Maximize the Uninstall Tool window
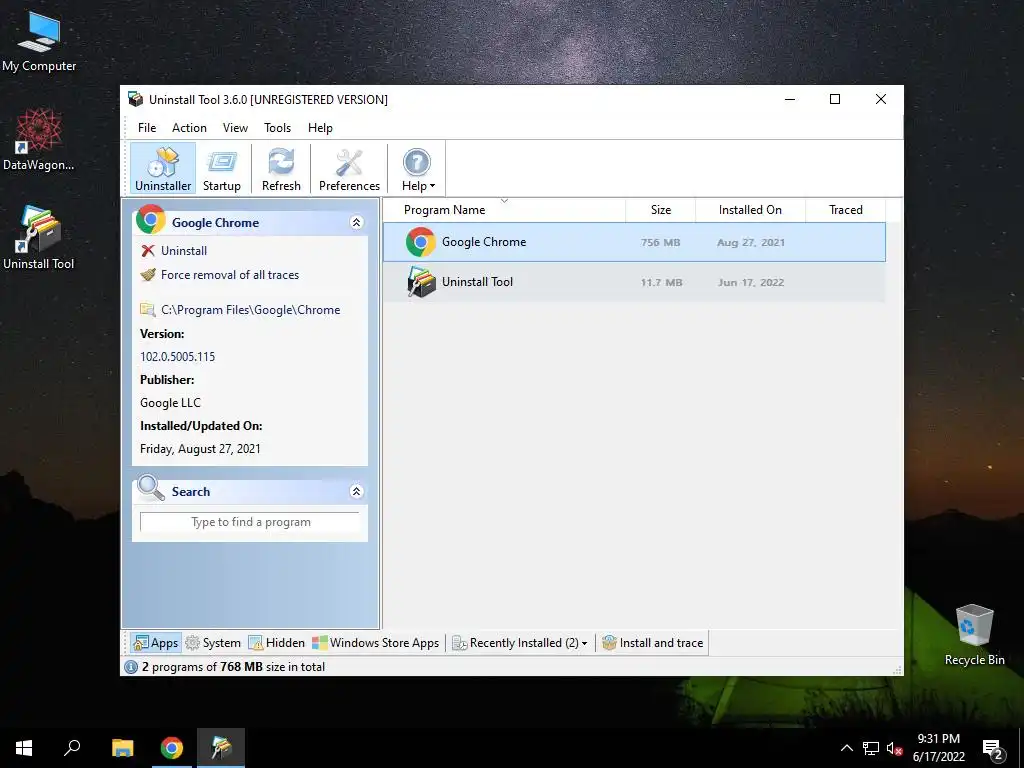Image resolution: width=1024 pixels, height=768 pixels. pos(835,99)
